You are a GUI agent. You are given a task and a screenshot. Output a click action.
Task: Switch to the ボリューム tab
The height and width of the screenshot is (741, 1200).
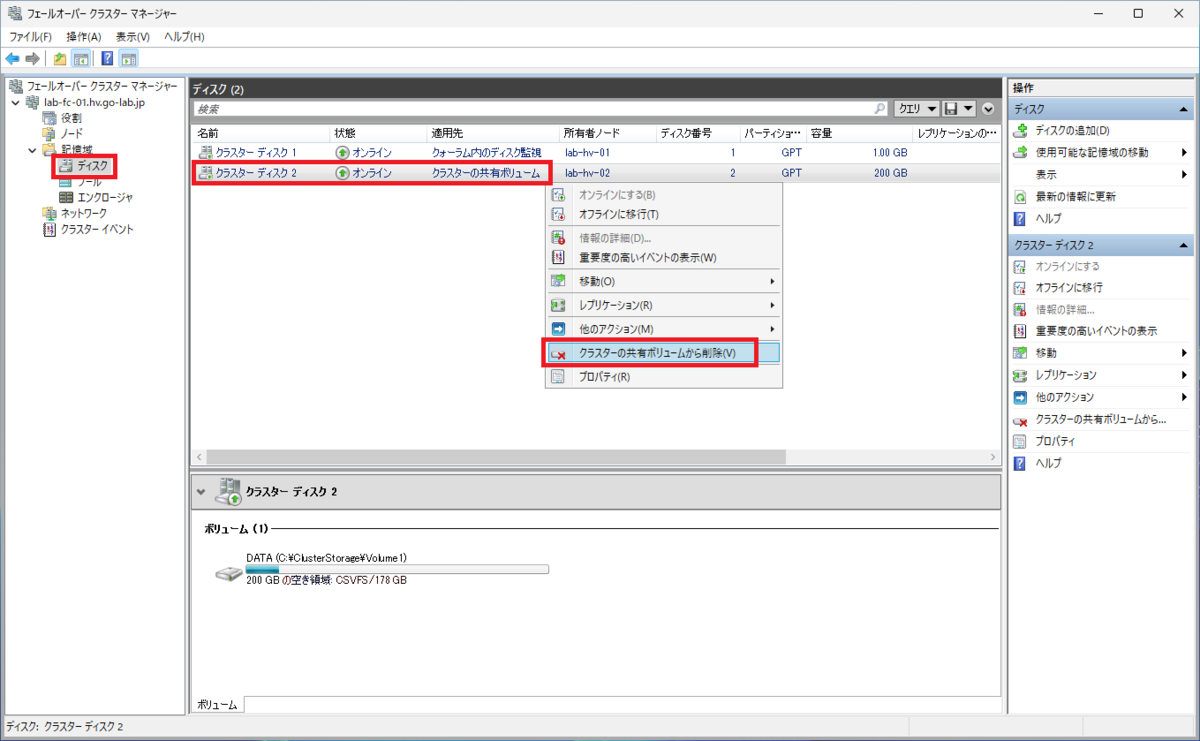pos(216,705)
